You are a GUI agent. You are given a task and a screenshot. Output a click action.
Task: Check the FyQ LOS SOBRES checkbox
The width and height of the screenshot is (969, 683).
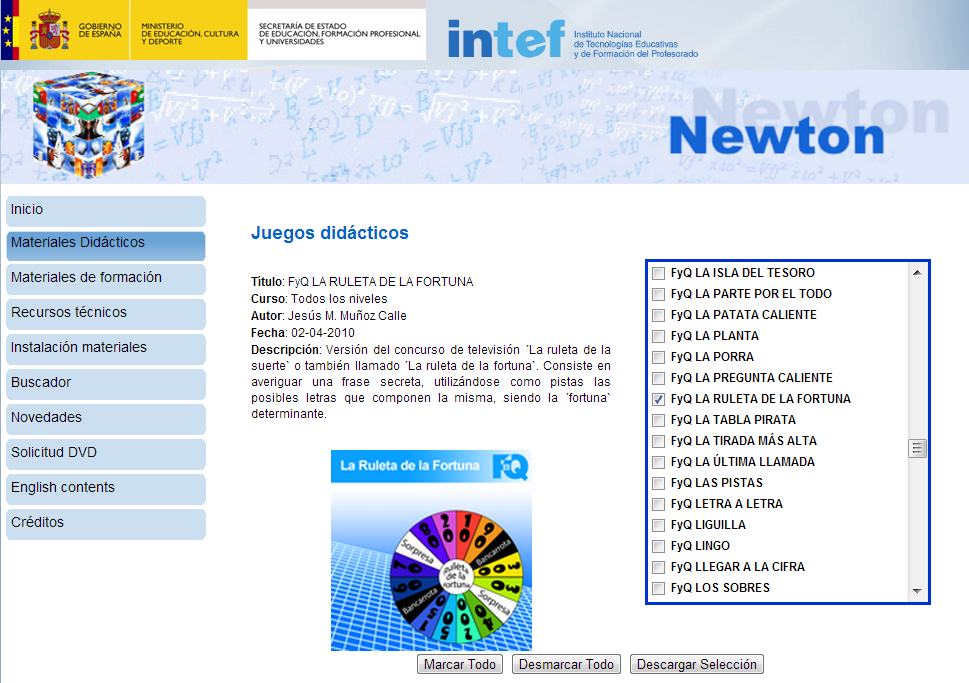[659, 588]
